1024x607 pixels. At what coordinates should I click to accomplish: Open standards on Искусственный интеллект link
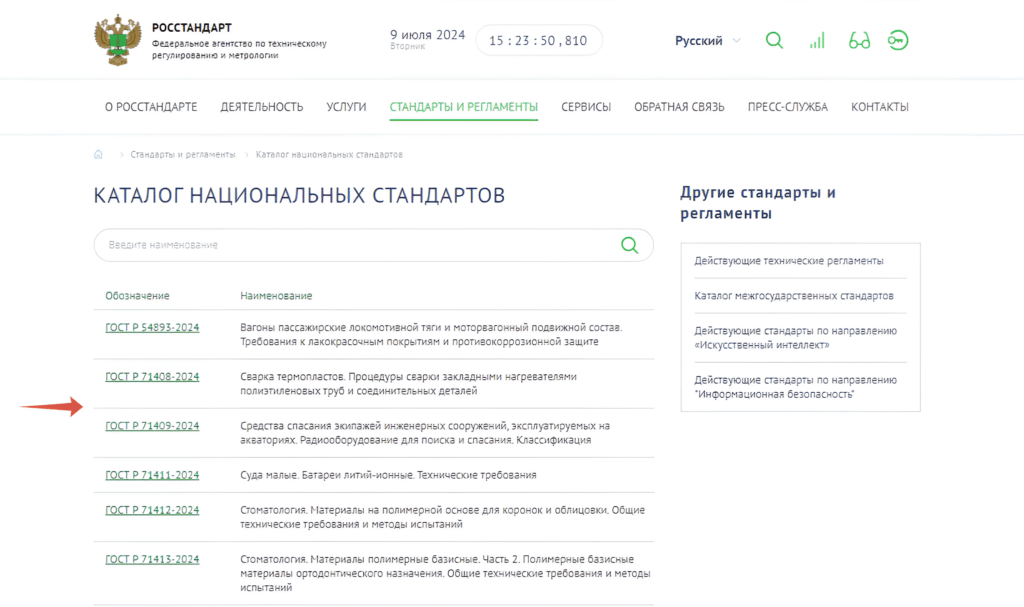pos(795,338)
